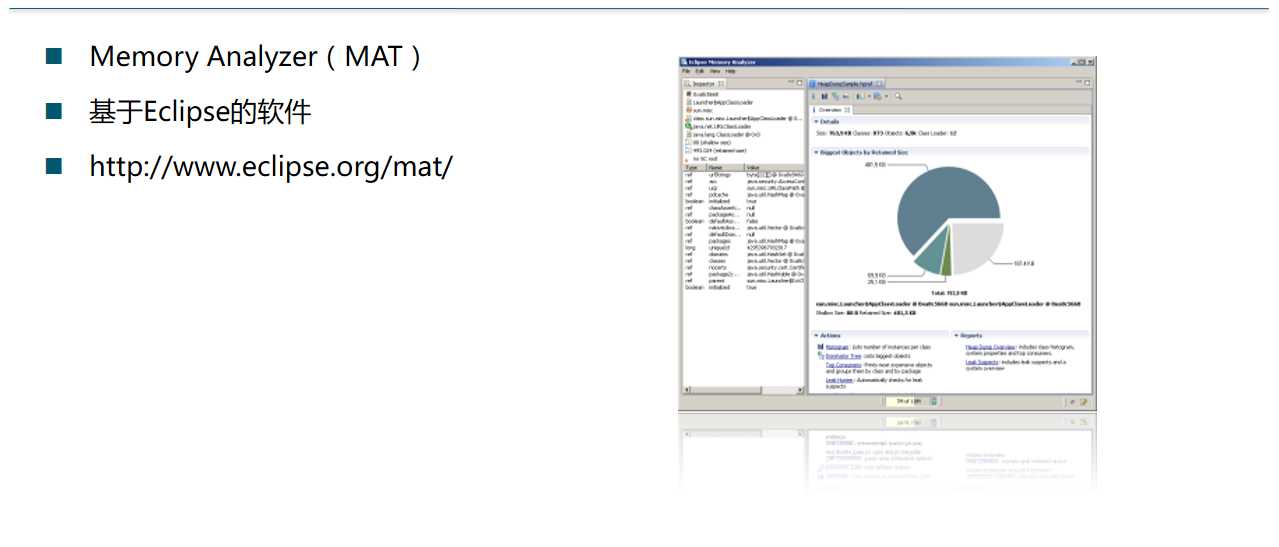Viewport: 1279px width, 547px height.
Task: Click the Name column header in Inspector
Action: pyautogui.click(x=725, y=167)
